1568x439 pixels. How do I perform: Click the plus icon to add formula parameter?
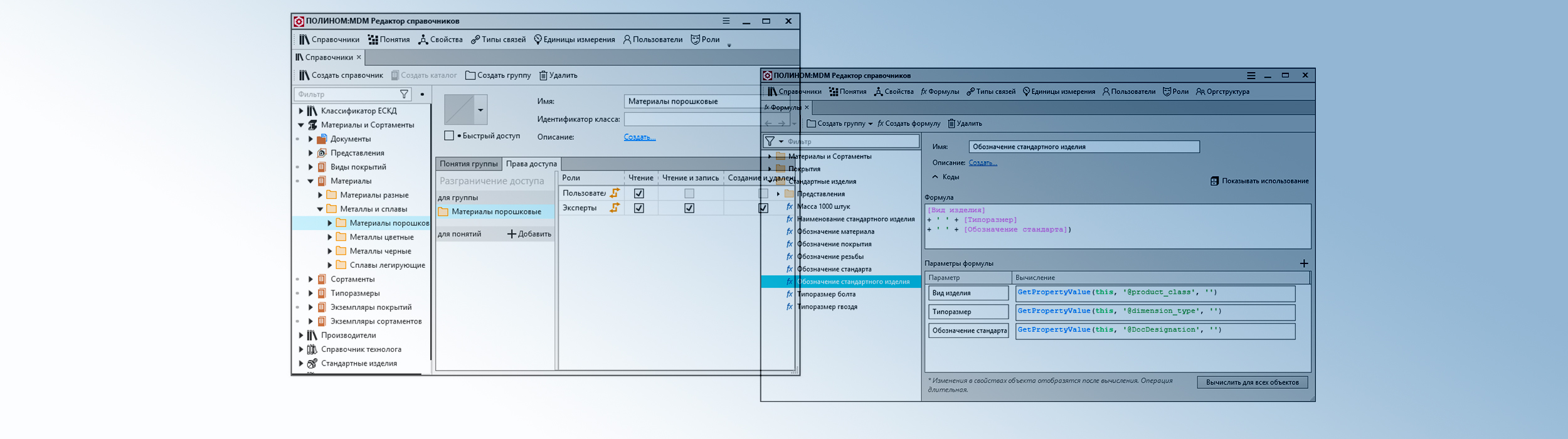1304,263
